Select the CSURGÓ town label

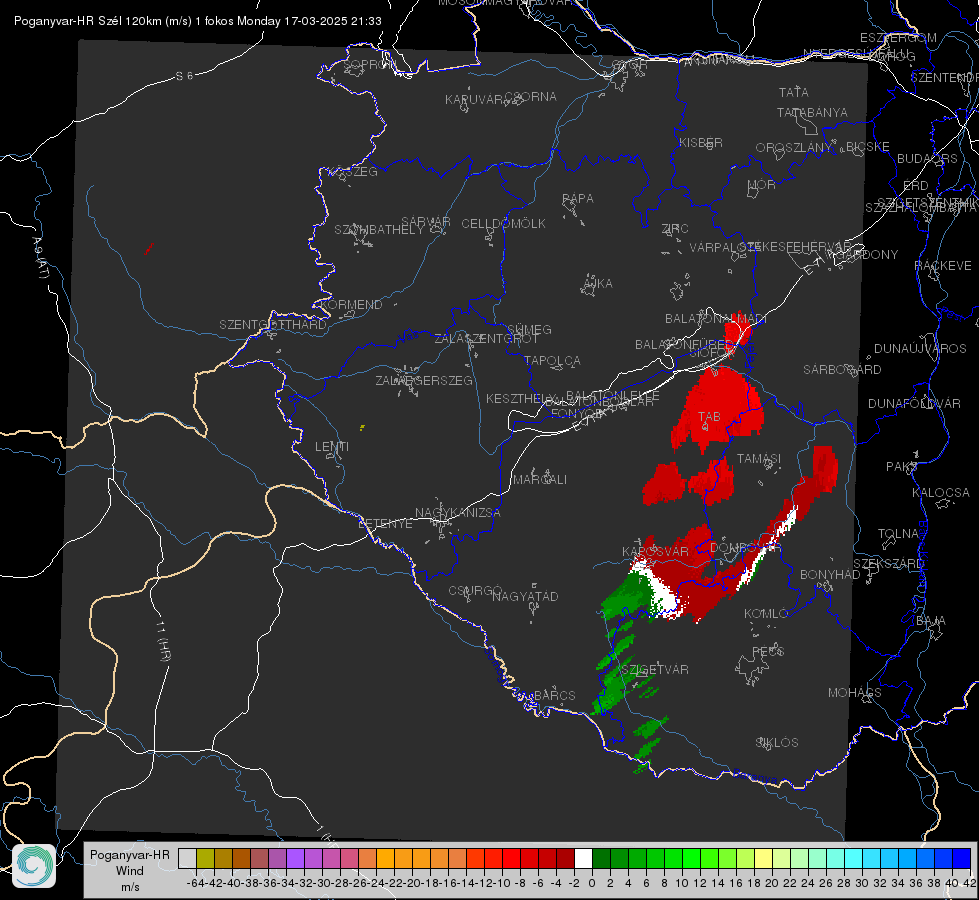point(475,591)
